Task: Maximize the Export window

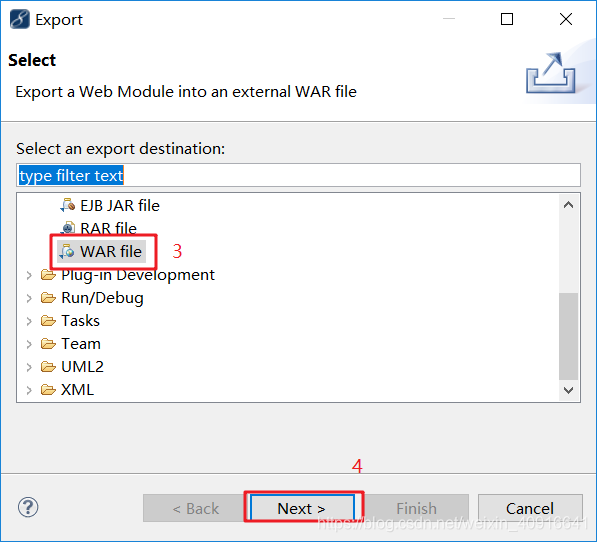Action: coord(507,19)
